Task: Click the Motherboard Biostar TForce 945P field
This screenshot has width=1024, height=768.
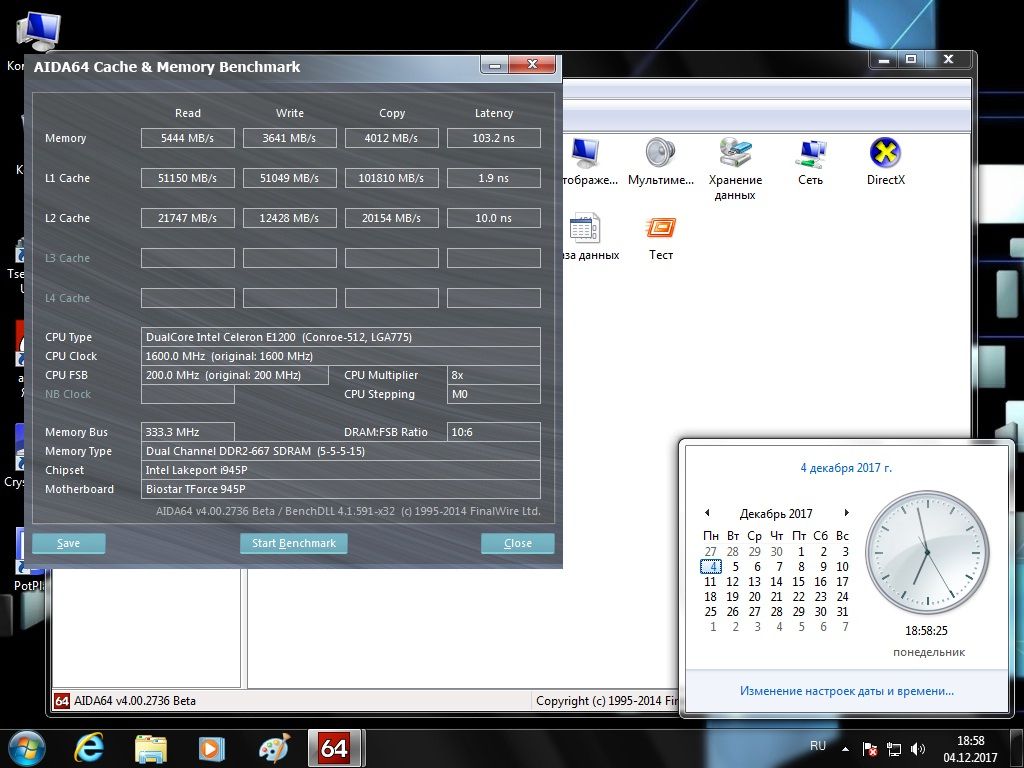Action: (x=341, y=488)
